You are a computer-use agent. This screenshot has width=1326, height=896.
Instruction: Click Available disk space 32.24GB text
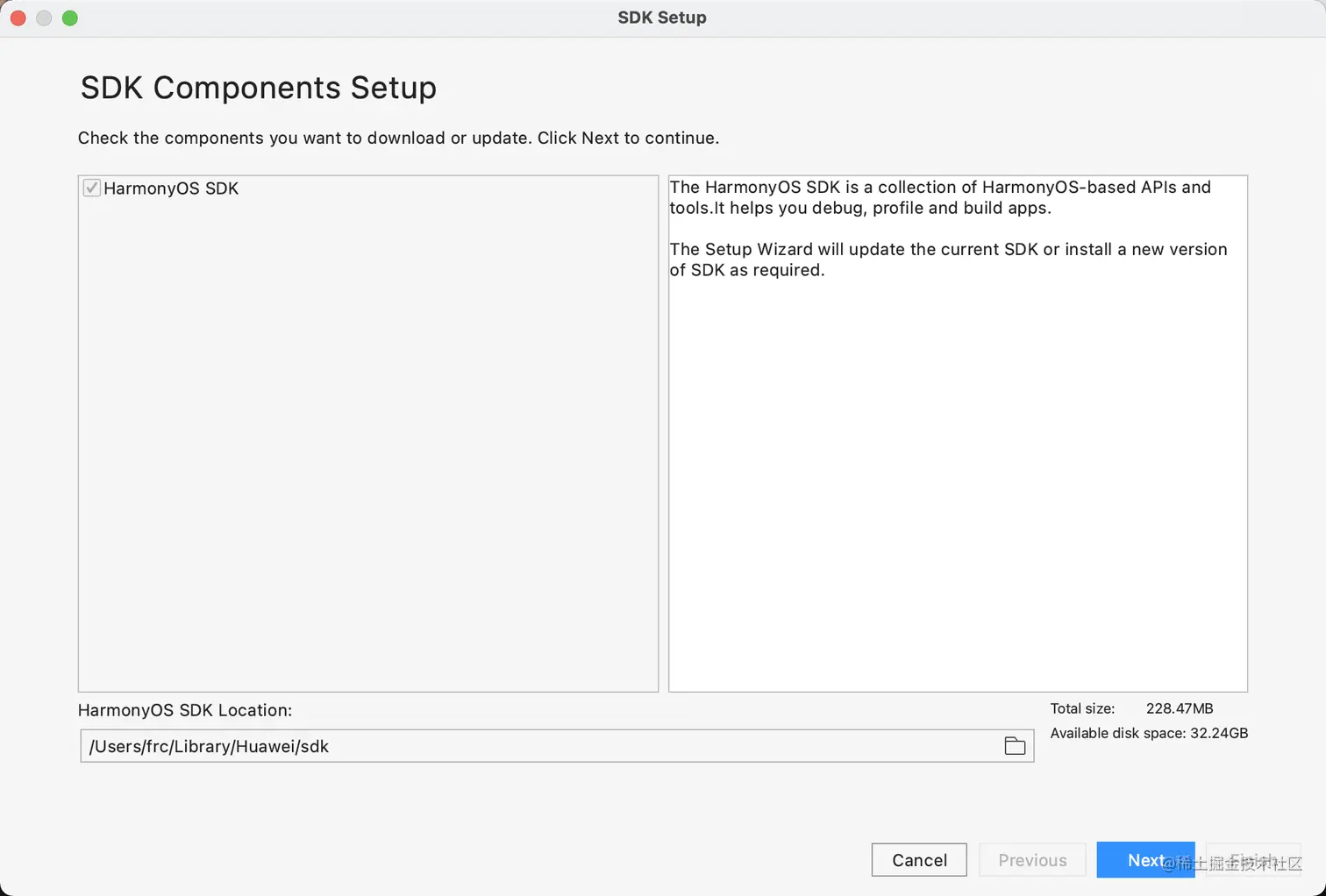[x=1149, y=733]
